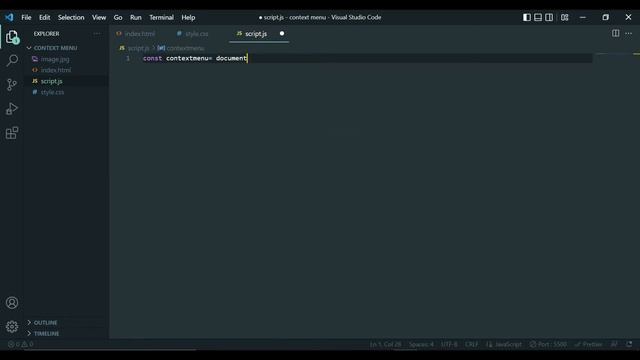Open the Run and Debug view
Screen dimensions: 640x360
[x=12, y=109]
